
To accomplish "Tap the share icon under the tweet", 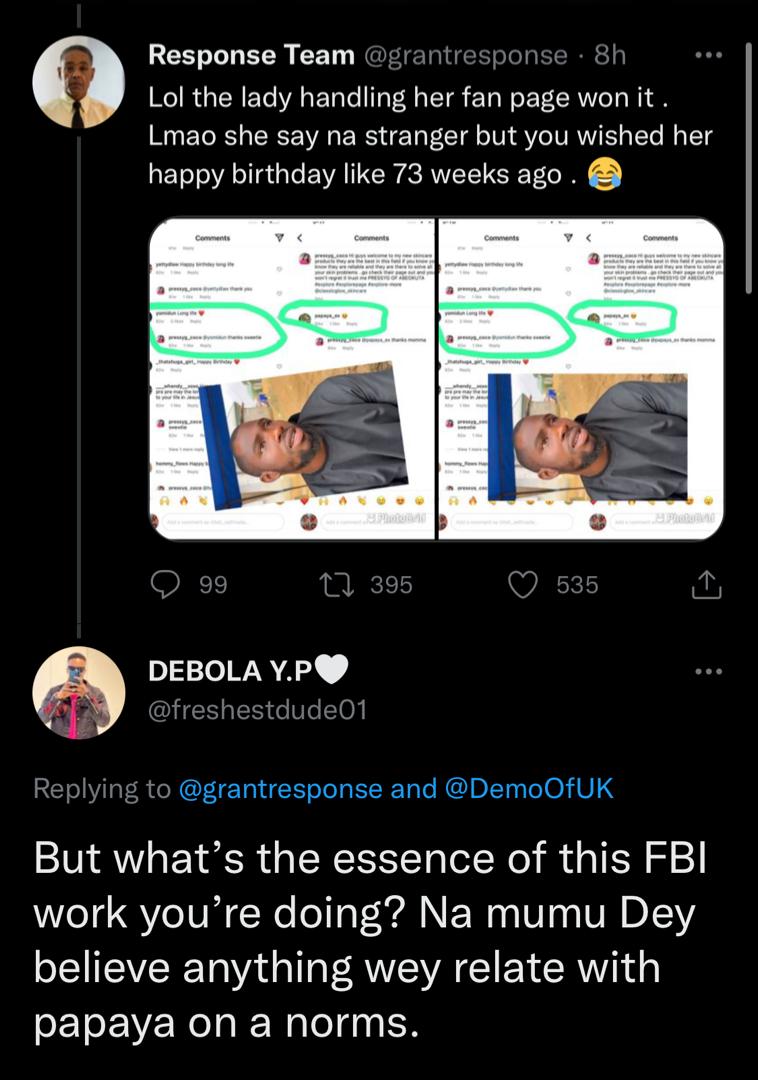I will click(x=707, y=585).
